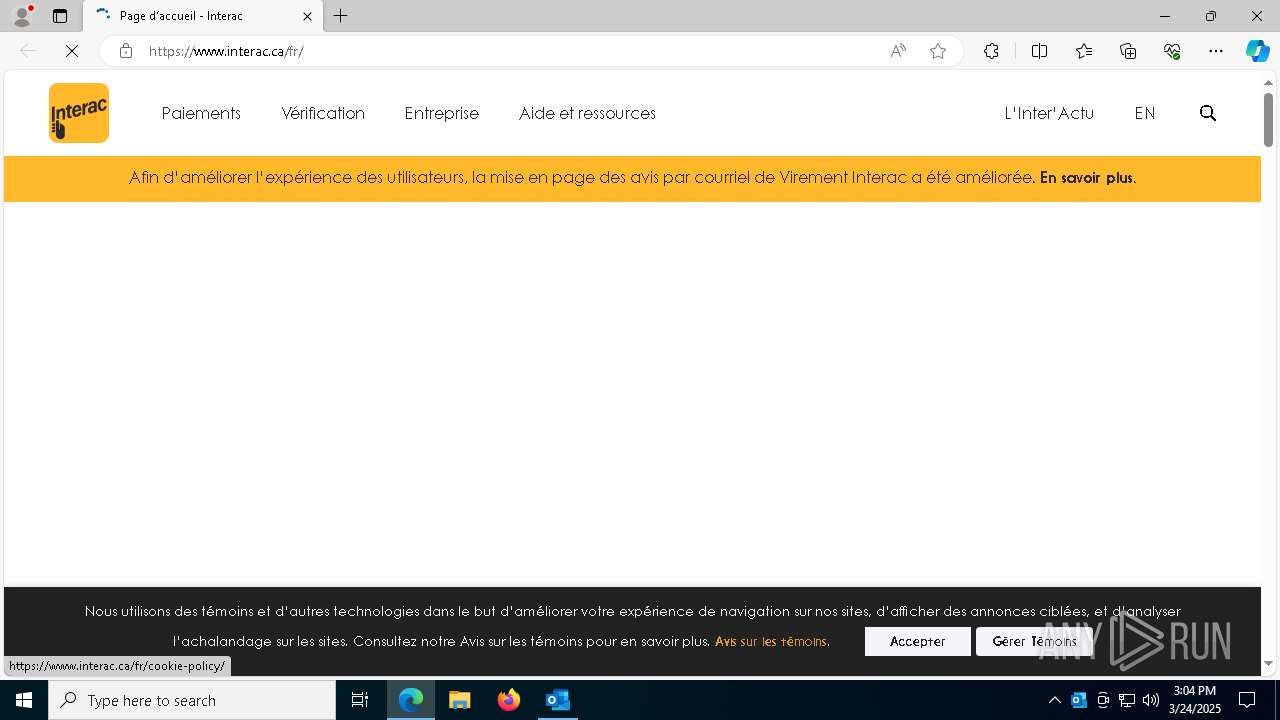Click the scrollbar down arrow
The width and height of the screenshot is (1280, 720).
pos(1268,663)
